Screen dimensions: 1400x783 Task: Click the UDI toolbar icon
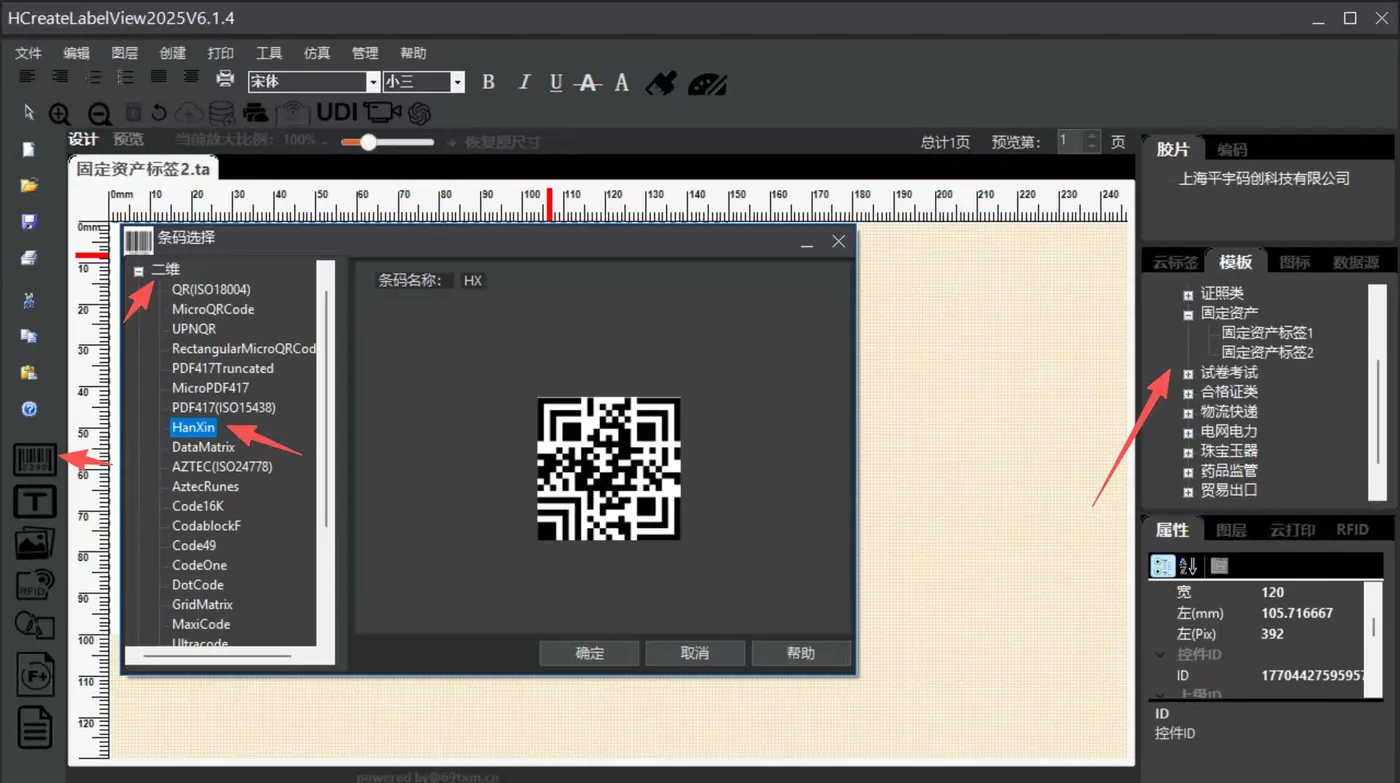pyautogui.click(x=337, y=112)
